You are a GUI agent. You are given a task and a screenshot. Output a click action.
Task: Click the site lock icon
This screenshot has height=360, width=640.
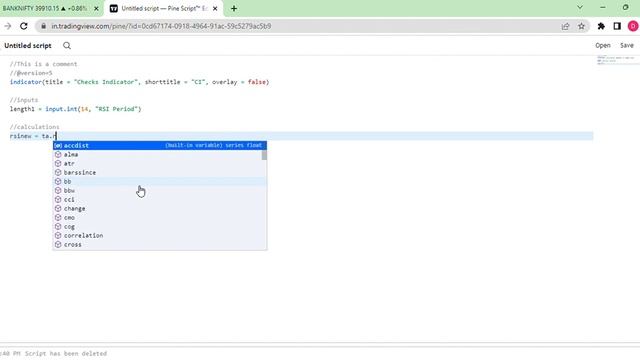coord(43,26)
